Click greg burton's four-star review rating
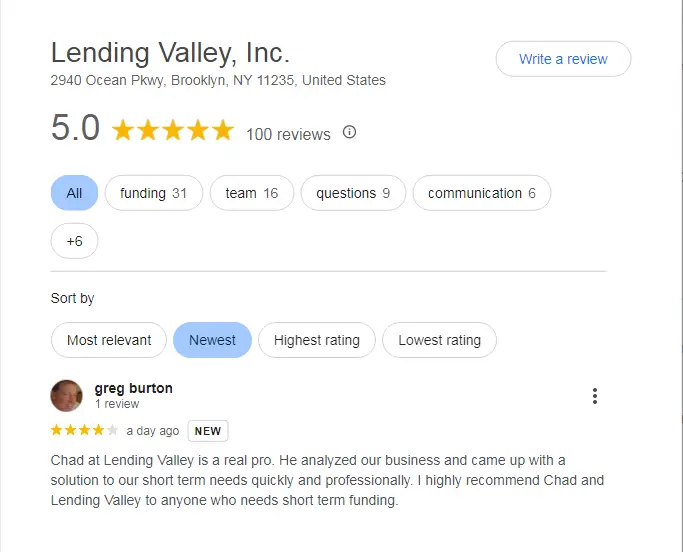Image resolution: width=683 pixels, height=552 pixels. tap(85, 431)
